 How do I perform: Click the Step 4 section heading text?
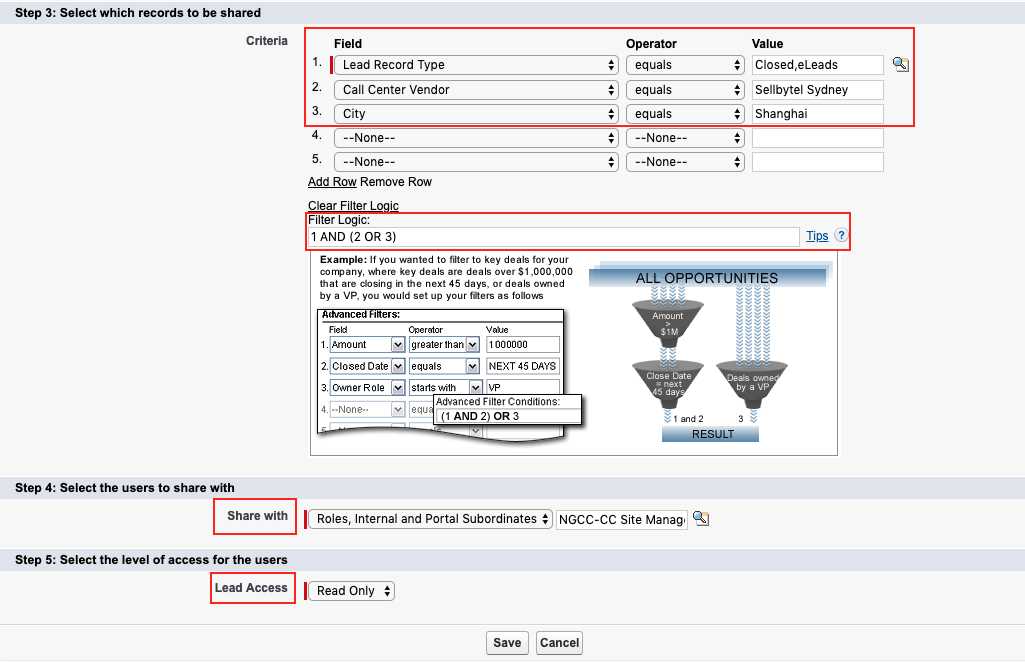pos(125,488)
